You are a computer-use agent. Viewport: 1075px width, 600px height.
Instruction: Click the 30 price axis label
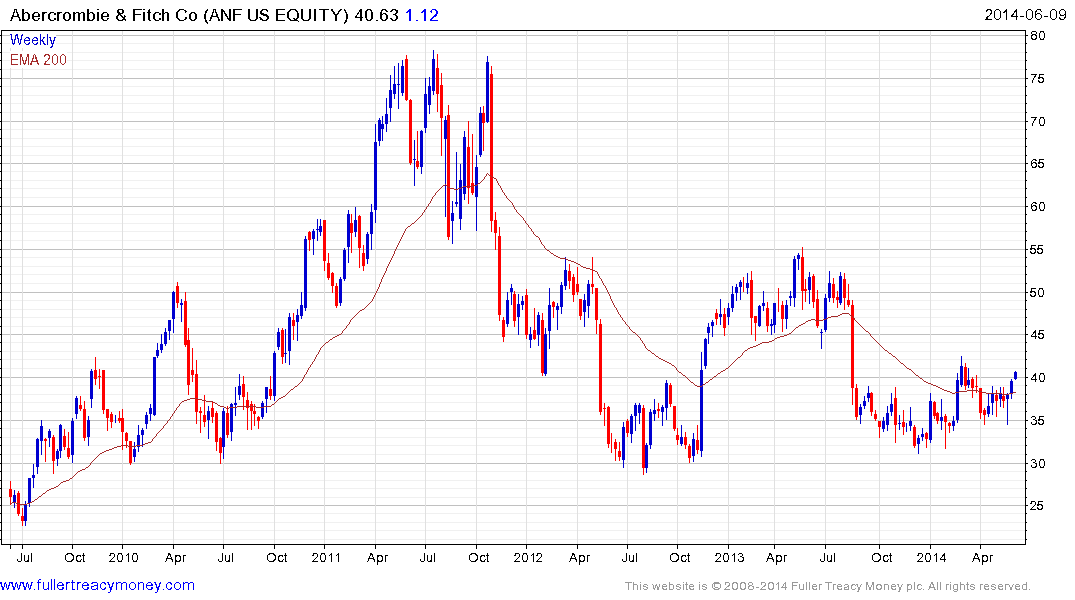(x=1038, y=463)
